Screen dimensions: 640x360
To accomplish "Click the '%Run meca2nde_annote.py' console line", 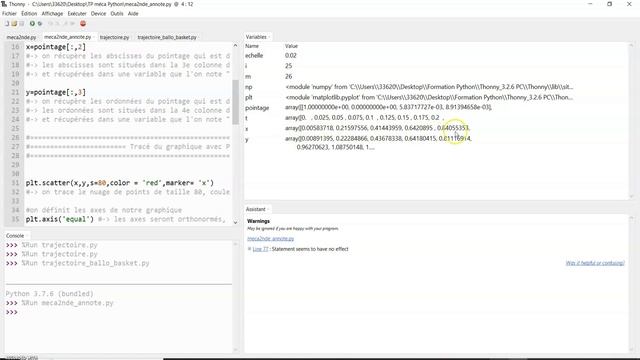I will point(67,303).
